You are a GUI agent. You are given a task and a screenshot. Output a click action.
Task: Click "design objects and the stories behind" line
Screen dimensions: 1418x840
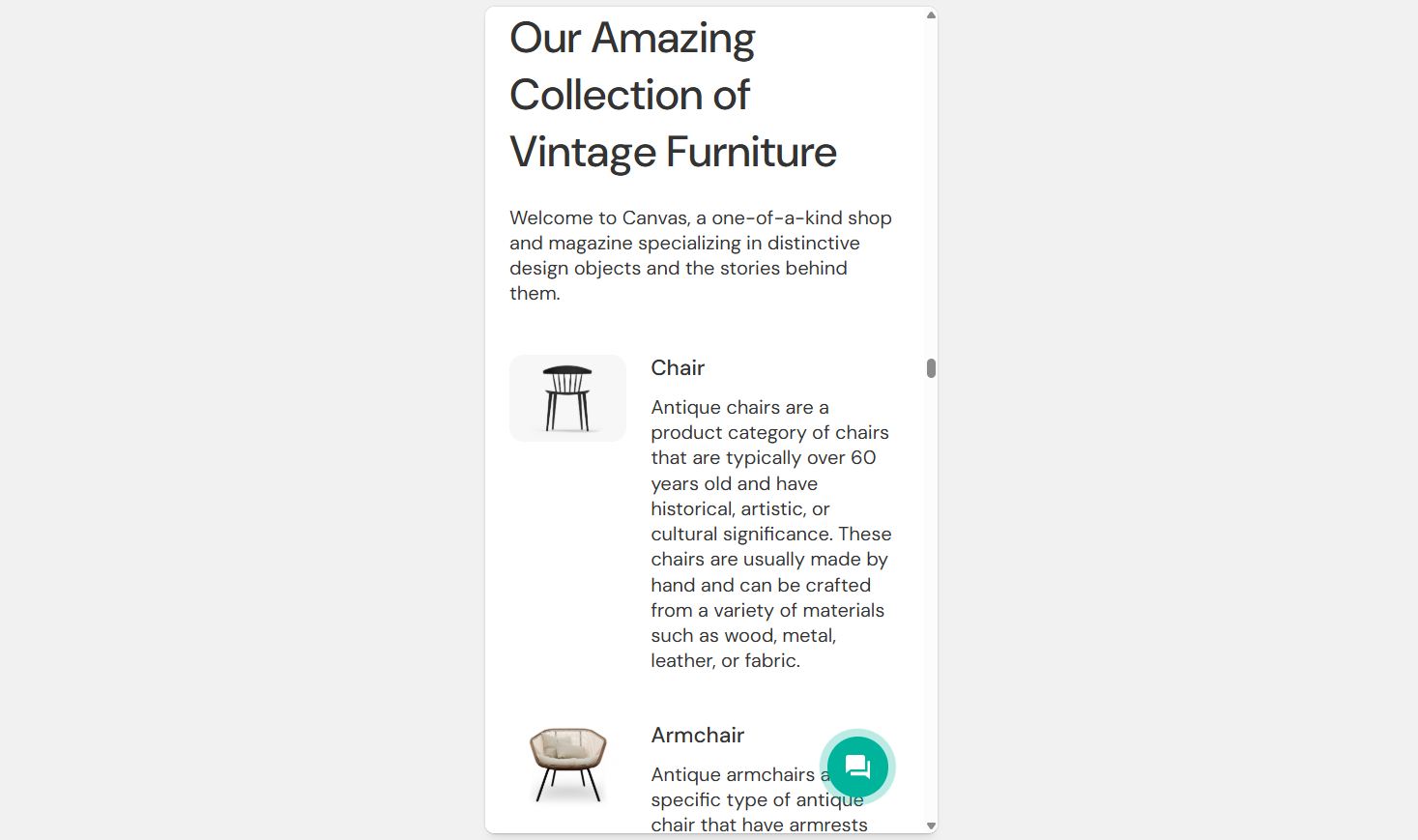coord(678,269)
